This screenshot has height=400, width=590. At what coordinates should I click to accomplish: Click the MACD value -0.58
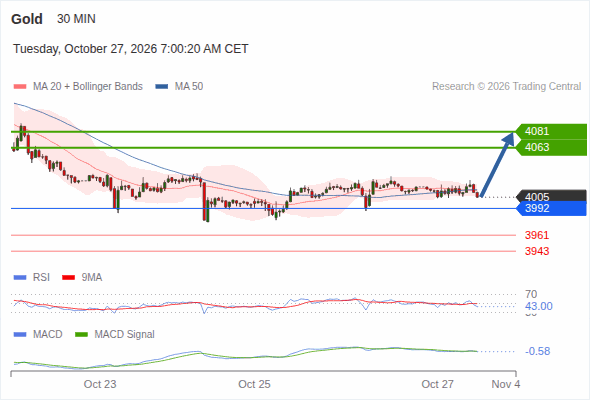[538, 351]
